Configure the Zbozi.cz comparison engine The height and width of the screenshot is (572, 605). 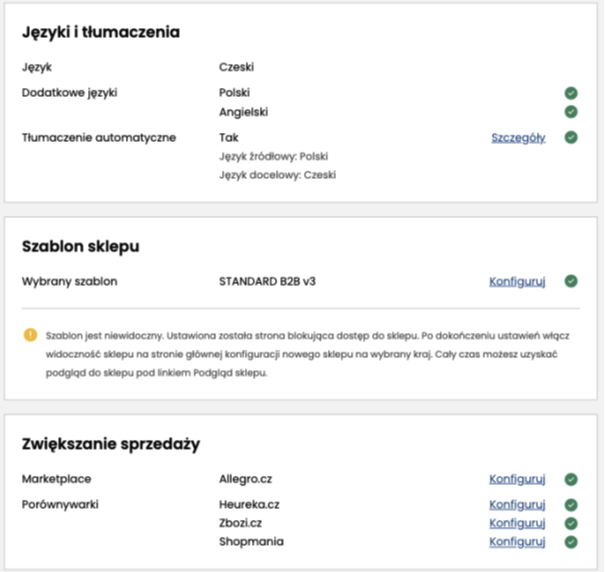pyautogui.click(x=517, y=523)
